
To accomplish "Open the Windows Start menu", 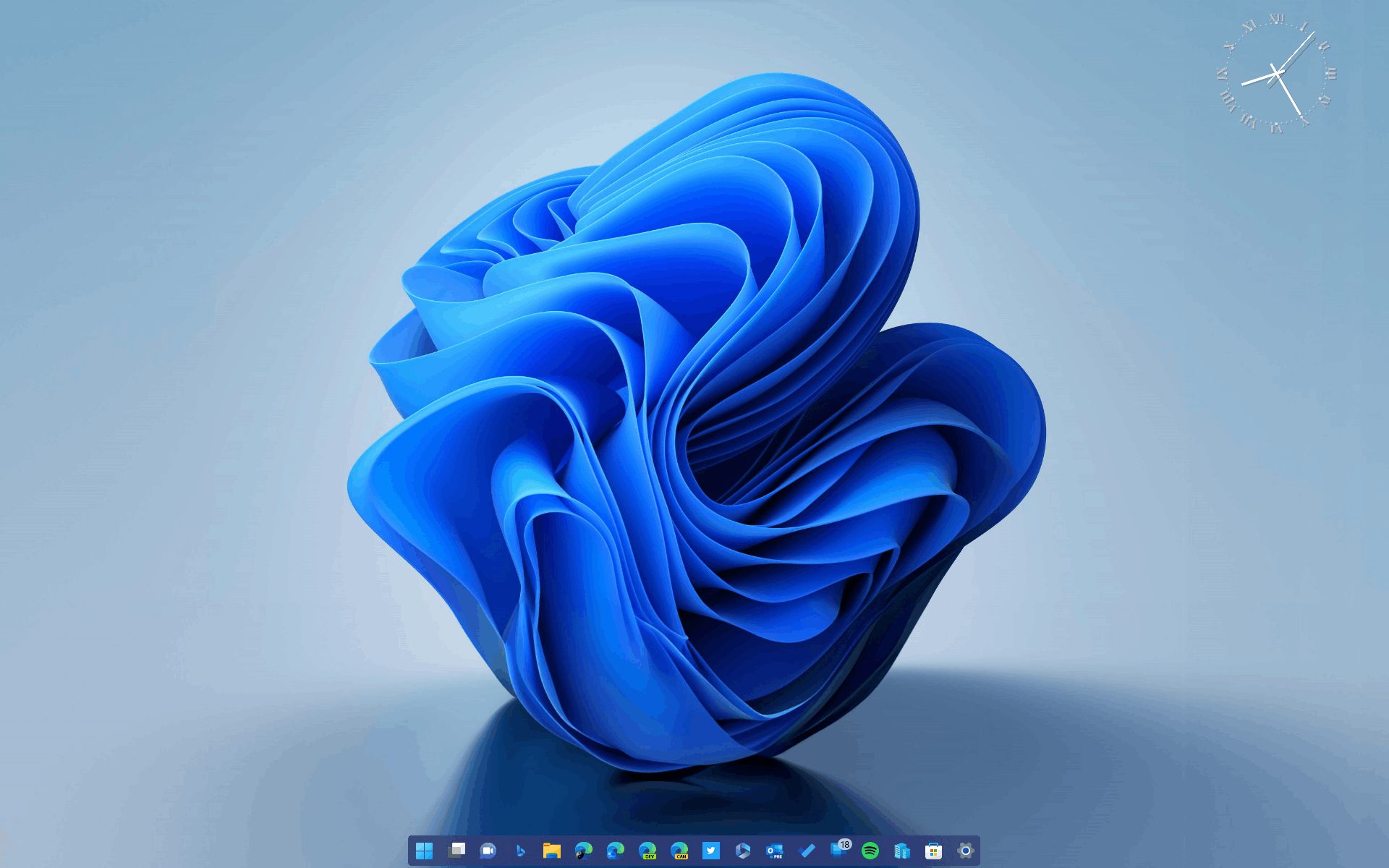I will tap(425, 851).
